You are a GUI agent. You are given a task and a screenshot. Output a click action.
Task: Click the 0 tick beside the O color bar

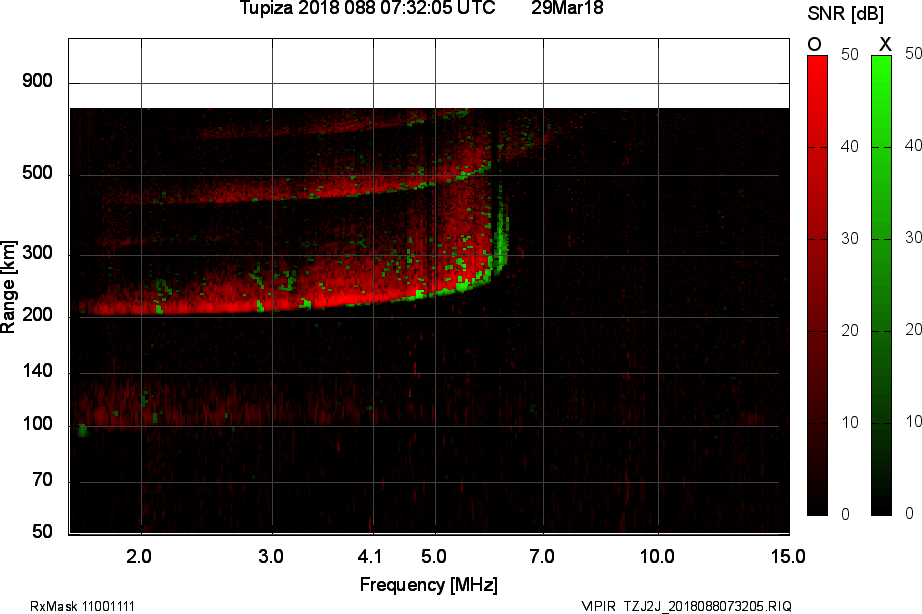[846, 515]
